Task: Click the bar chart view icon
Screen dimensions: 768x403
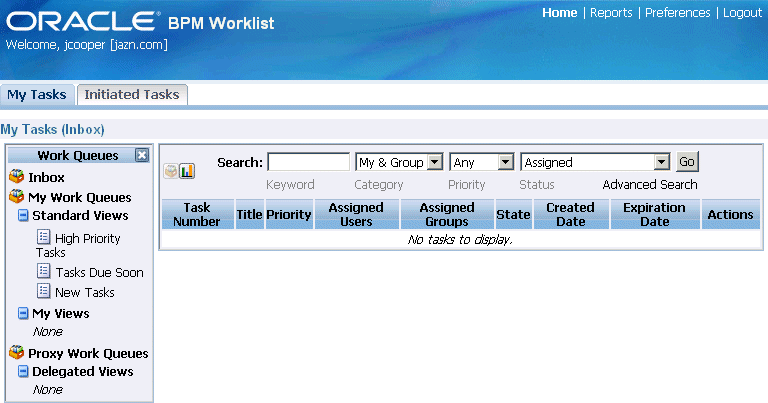Action: pyautogui.click(x=187, y=171)
